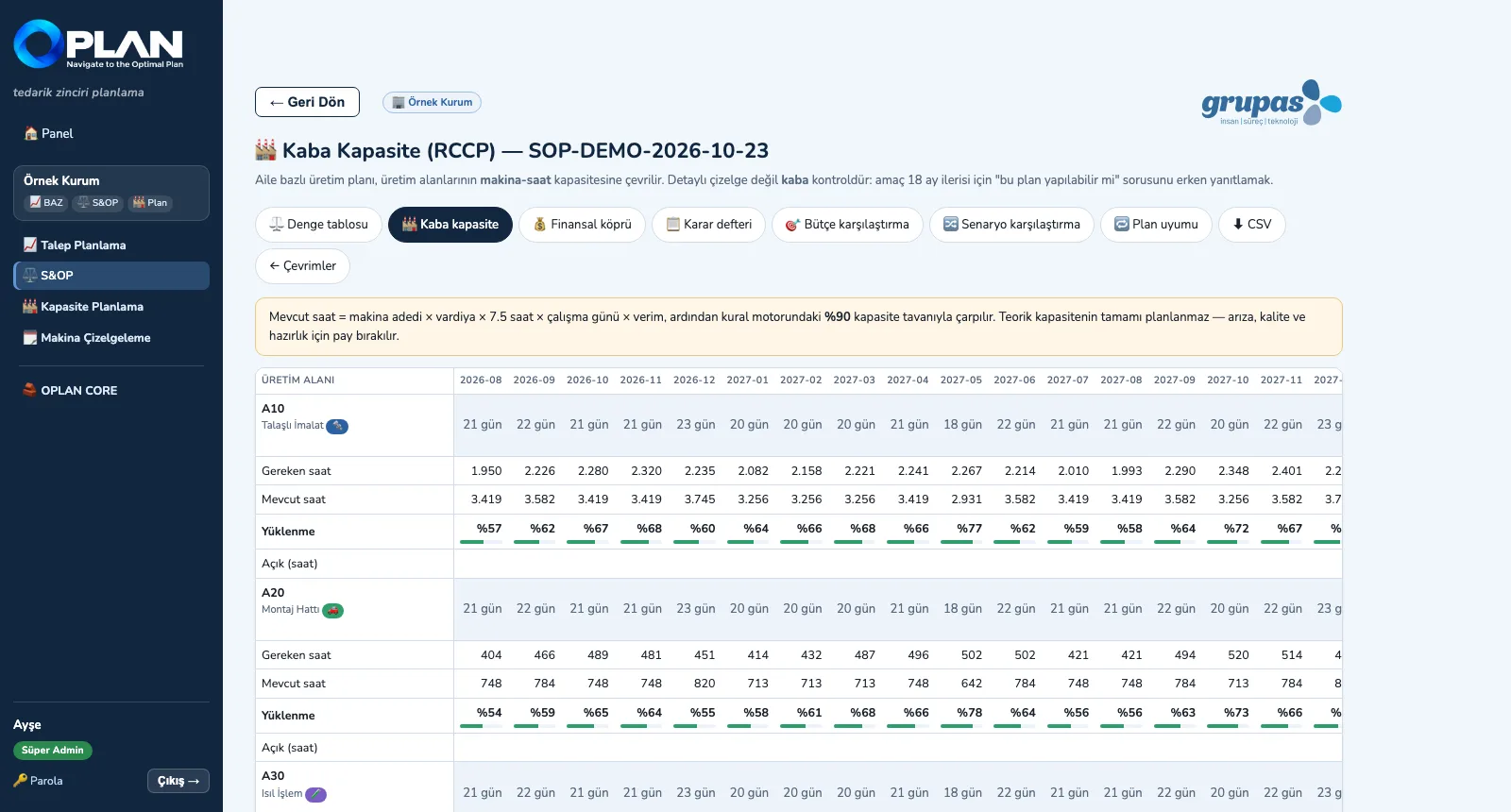This screenshot has width=1511, height=812.
Task: Click the Süper Admin role badge
Action: pos(53,751)
